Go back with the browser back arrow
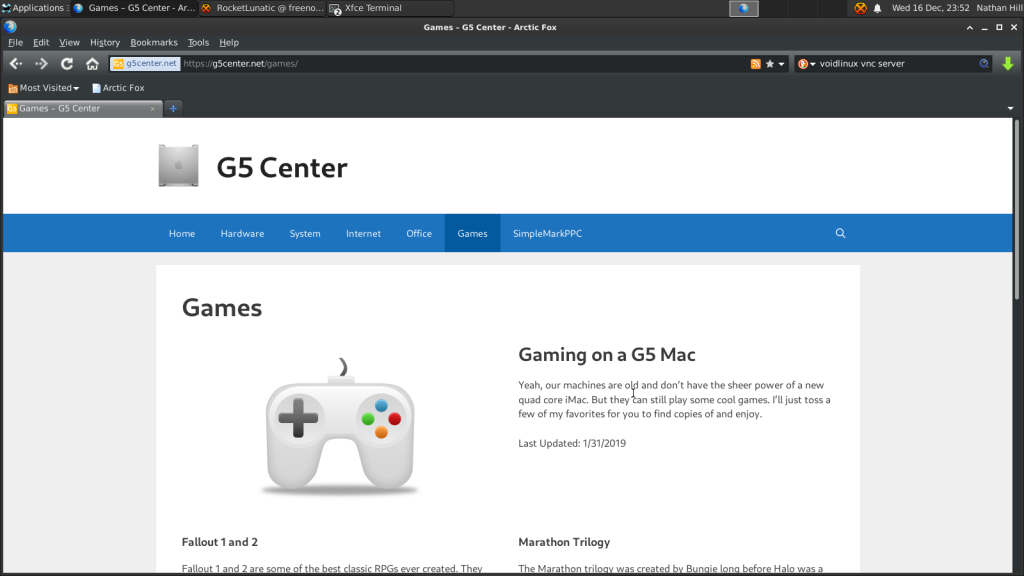Image resolution: width=1024 pixels, height=576 pixels. coord(16,63)
